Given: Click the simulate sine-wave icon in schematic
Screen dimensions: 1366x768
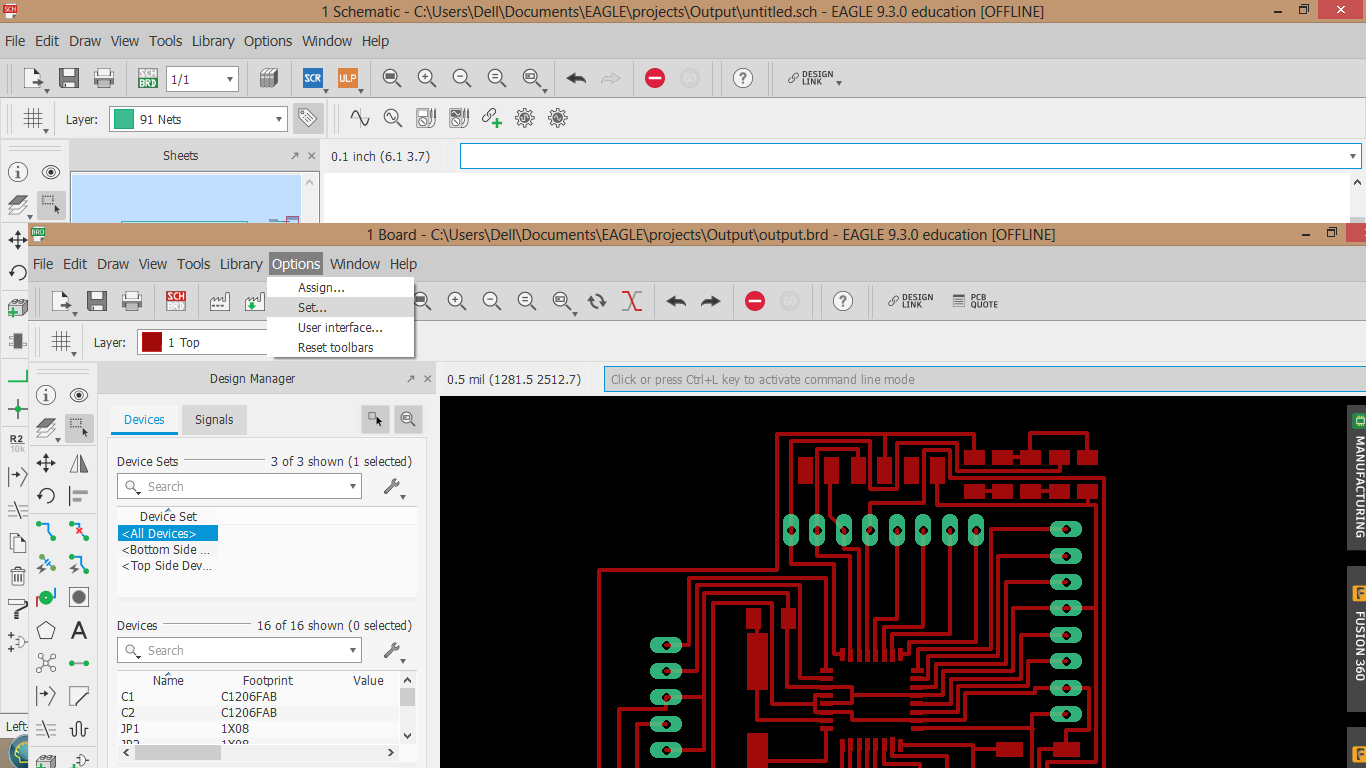Looking at the screenshot, I should [360, 118].
